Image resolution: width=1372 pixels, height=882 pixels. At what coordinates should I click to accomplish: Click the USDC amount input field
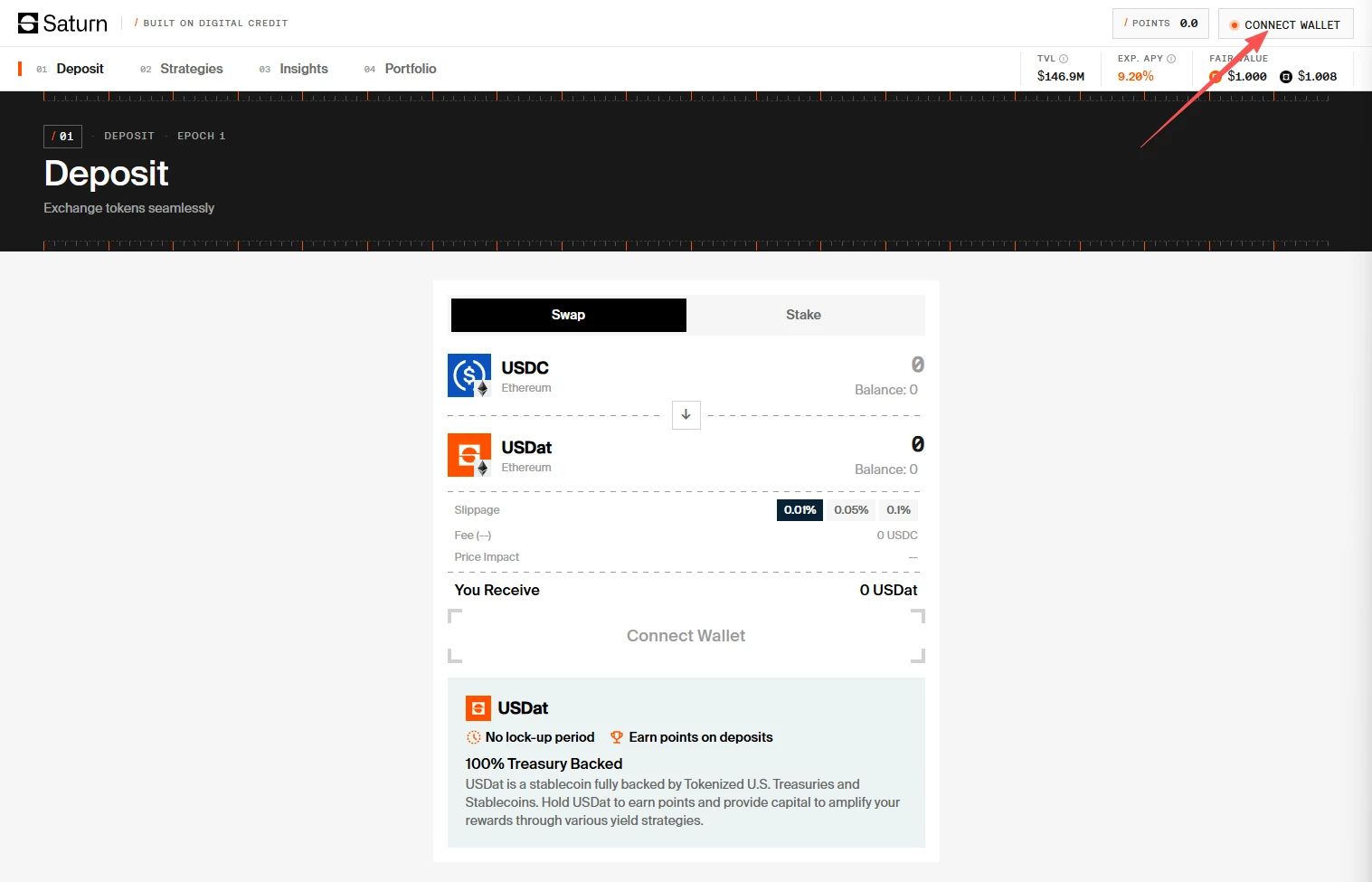click(x=917, y=365)
